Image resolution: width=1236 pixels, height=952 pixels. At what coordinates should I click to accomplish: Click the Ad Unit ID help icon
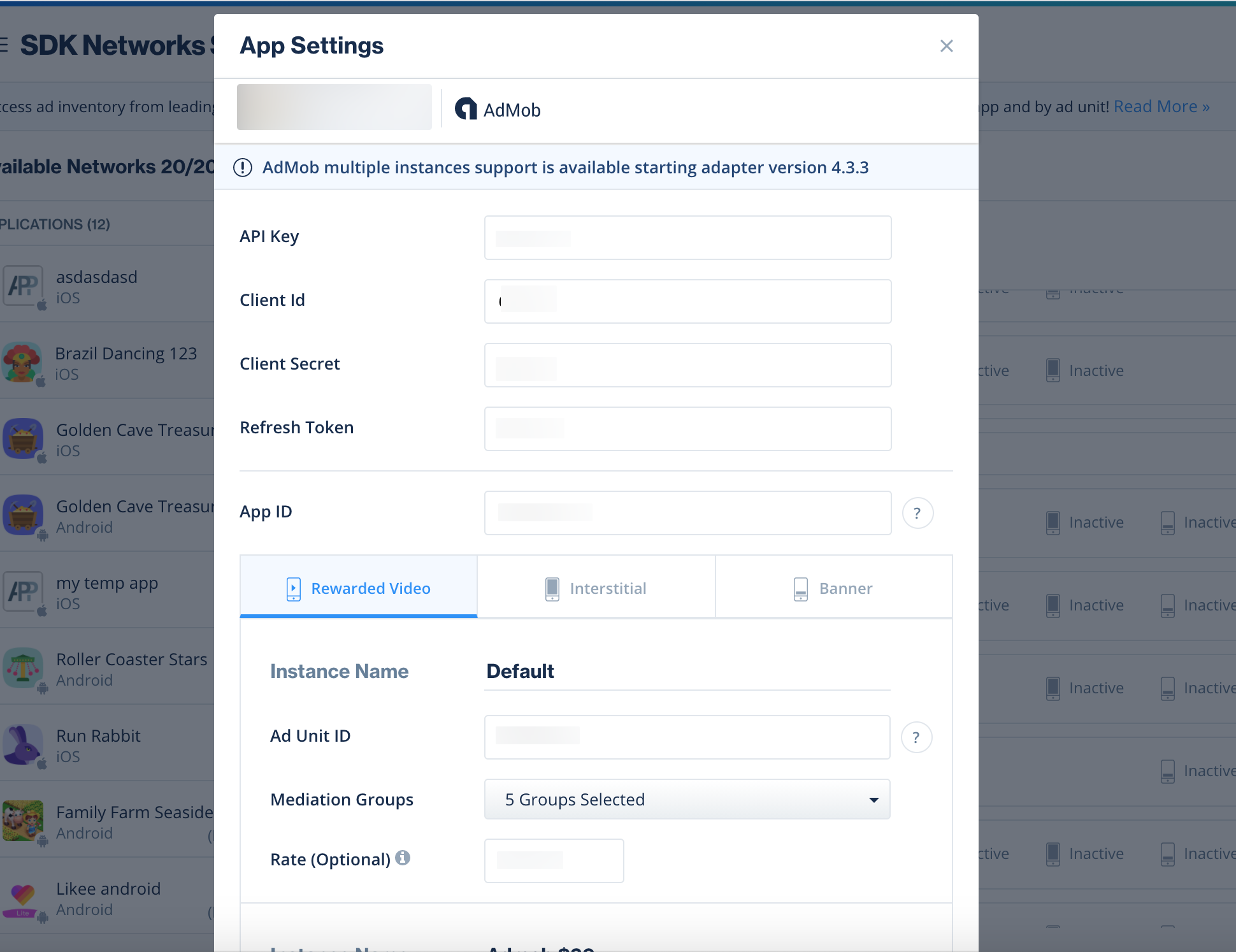(x=916, y=737)
